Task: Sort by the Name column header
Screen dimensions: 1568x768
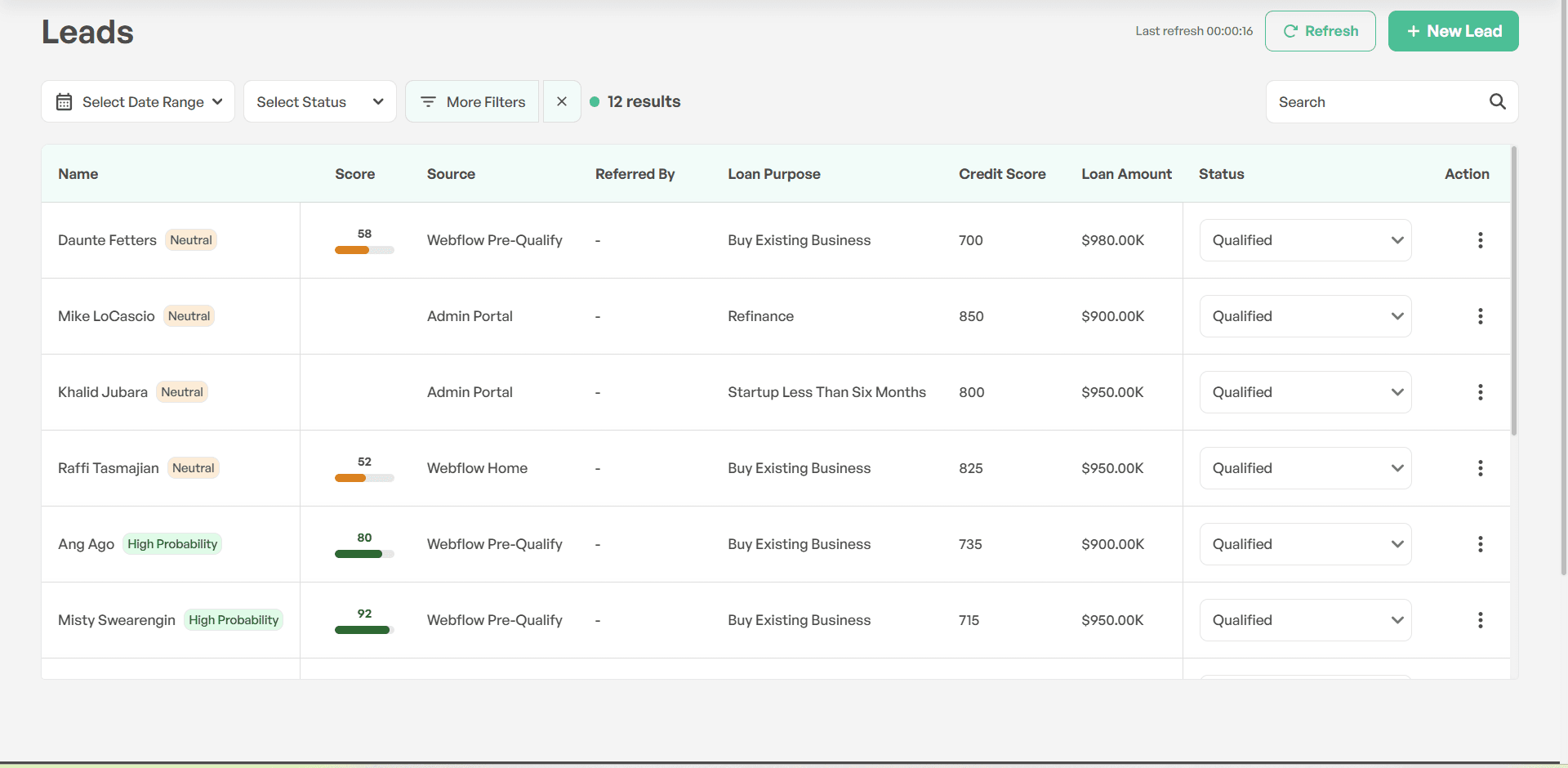Action: click(78, 174)
